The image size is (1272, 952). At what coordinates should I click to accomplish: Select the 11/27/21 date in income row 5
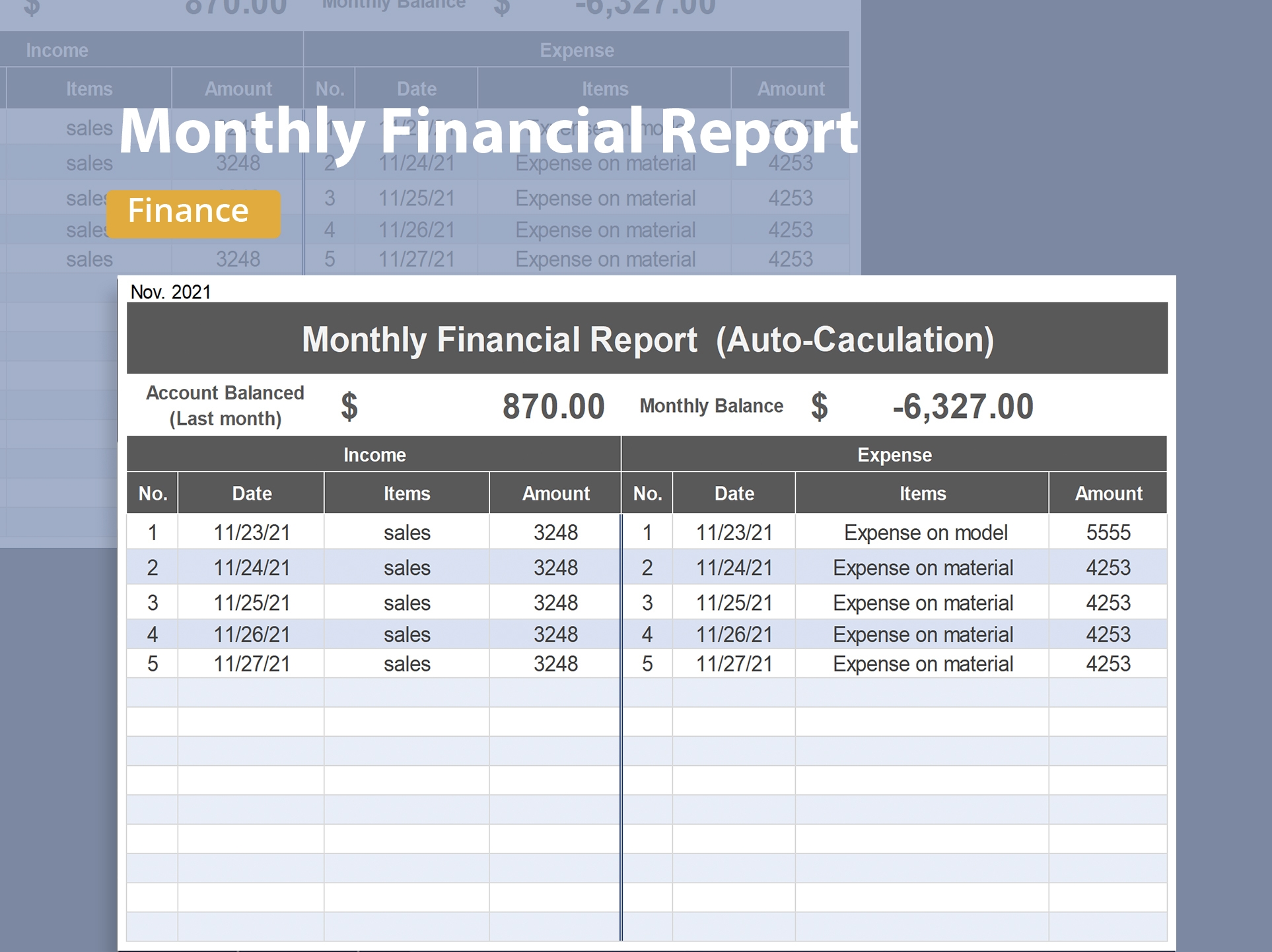(x=250, y=663)
